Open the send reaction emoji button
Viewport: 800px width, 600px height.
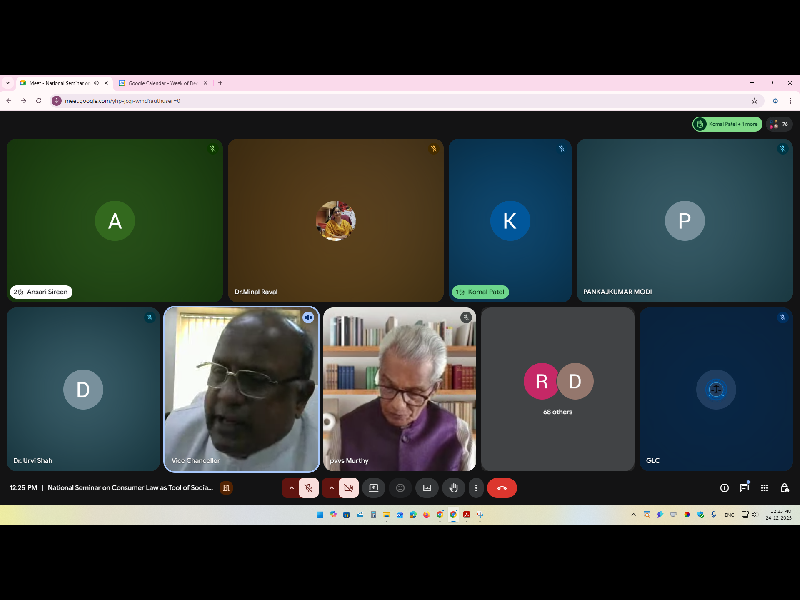400,488
